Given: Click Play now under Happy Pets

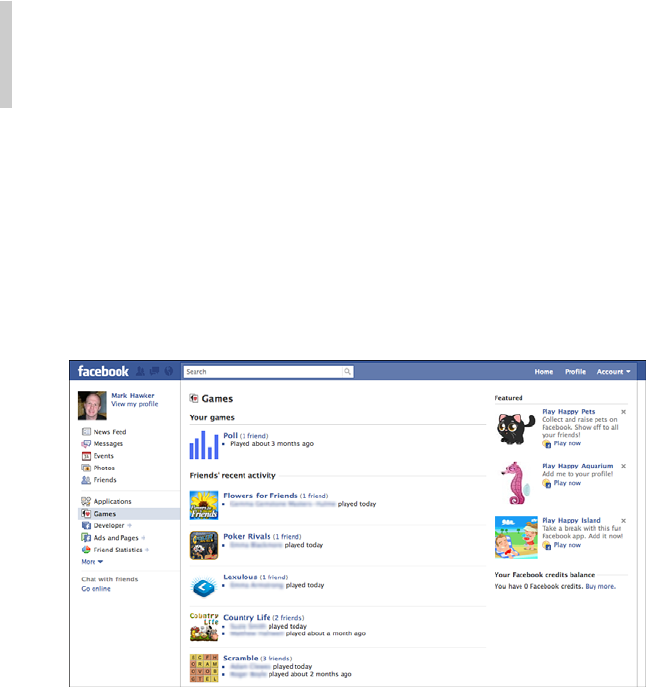Looking at the screenshot, I should (567, 443).
